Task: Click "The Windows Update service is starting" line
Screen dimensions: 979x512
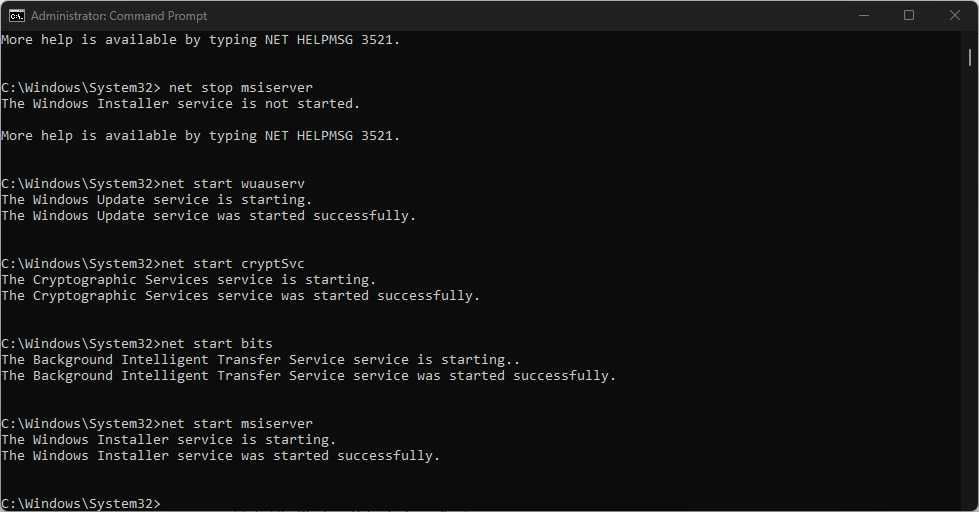Action: [156, 200]
